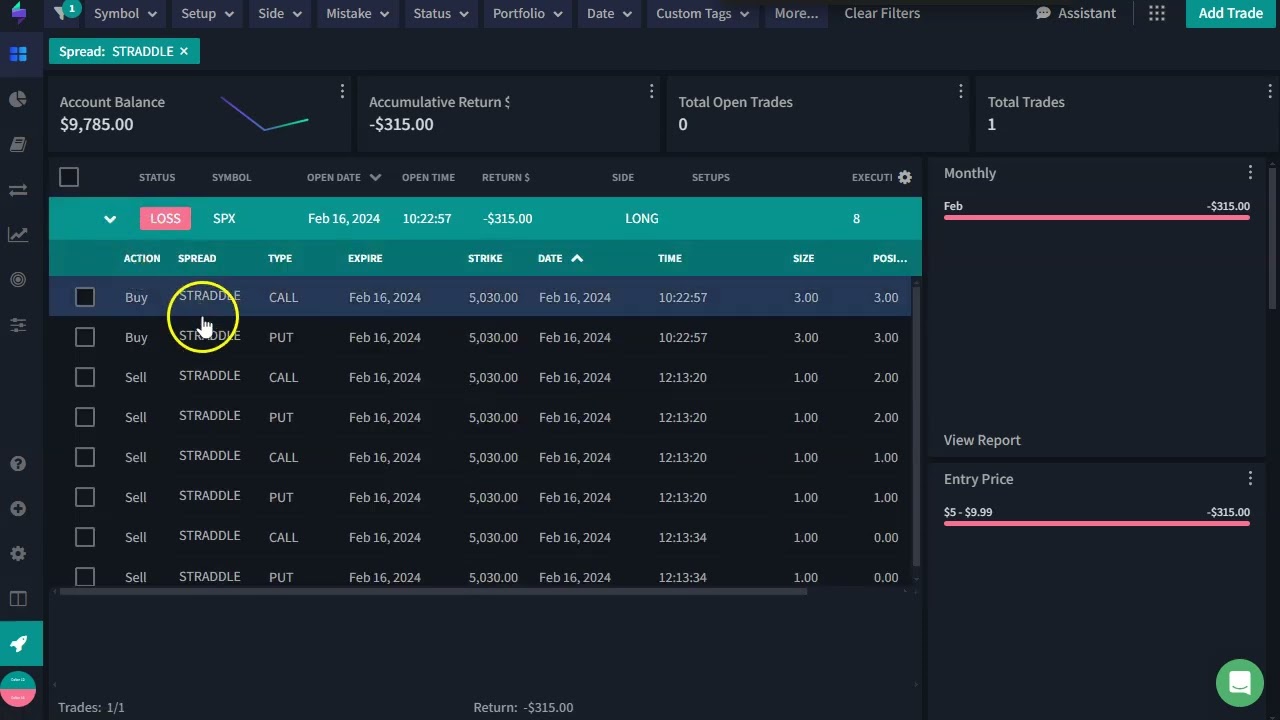This screenshot has height=720, width=1280.
Task: Open Accumulative Return card options menu
Action: pos(651,91)
